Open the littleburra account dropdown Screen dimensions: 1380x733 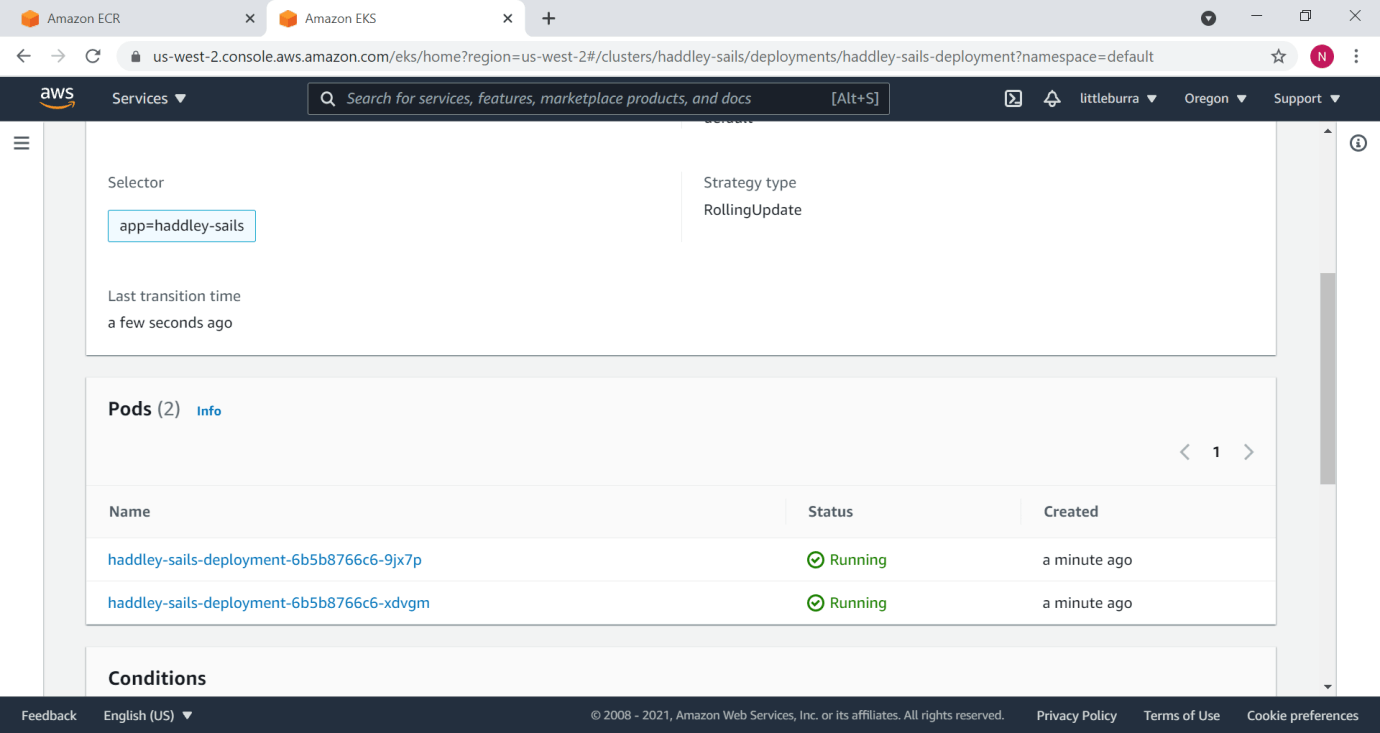1118,98
